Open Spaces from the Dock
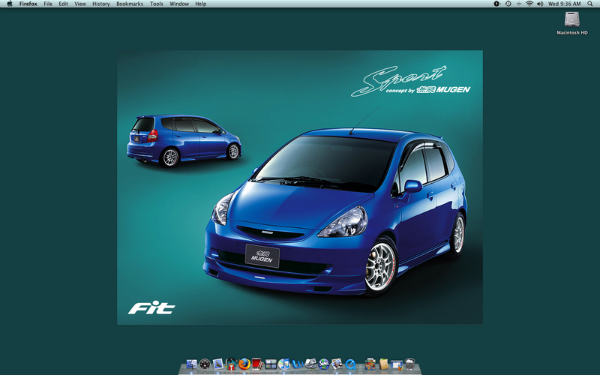This screenshot has width=600, height=375. tap(271, 364)
